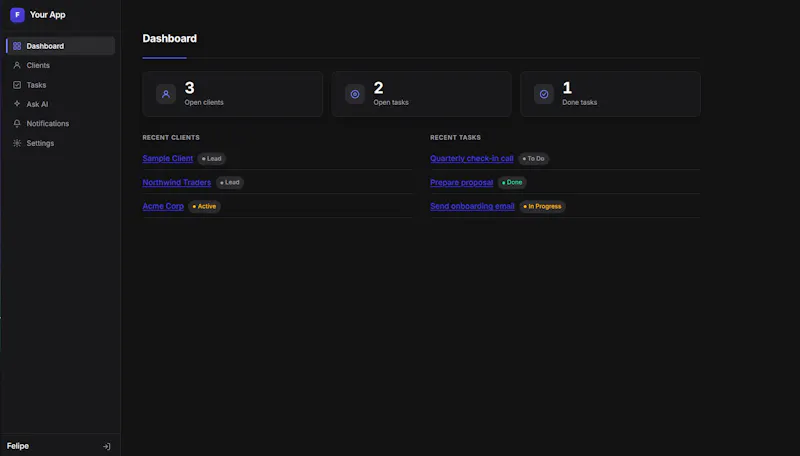Click the Lead badge next to Northwind Traders

[x=230, y=182]
